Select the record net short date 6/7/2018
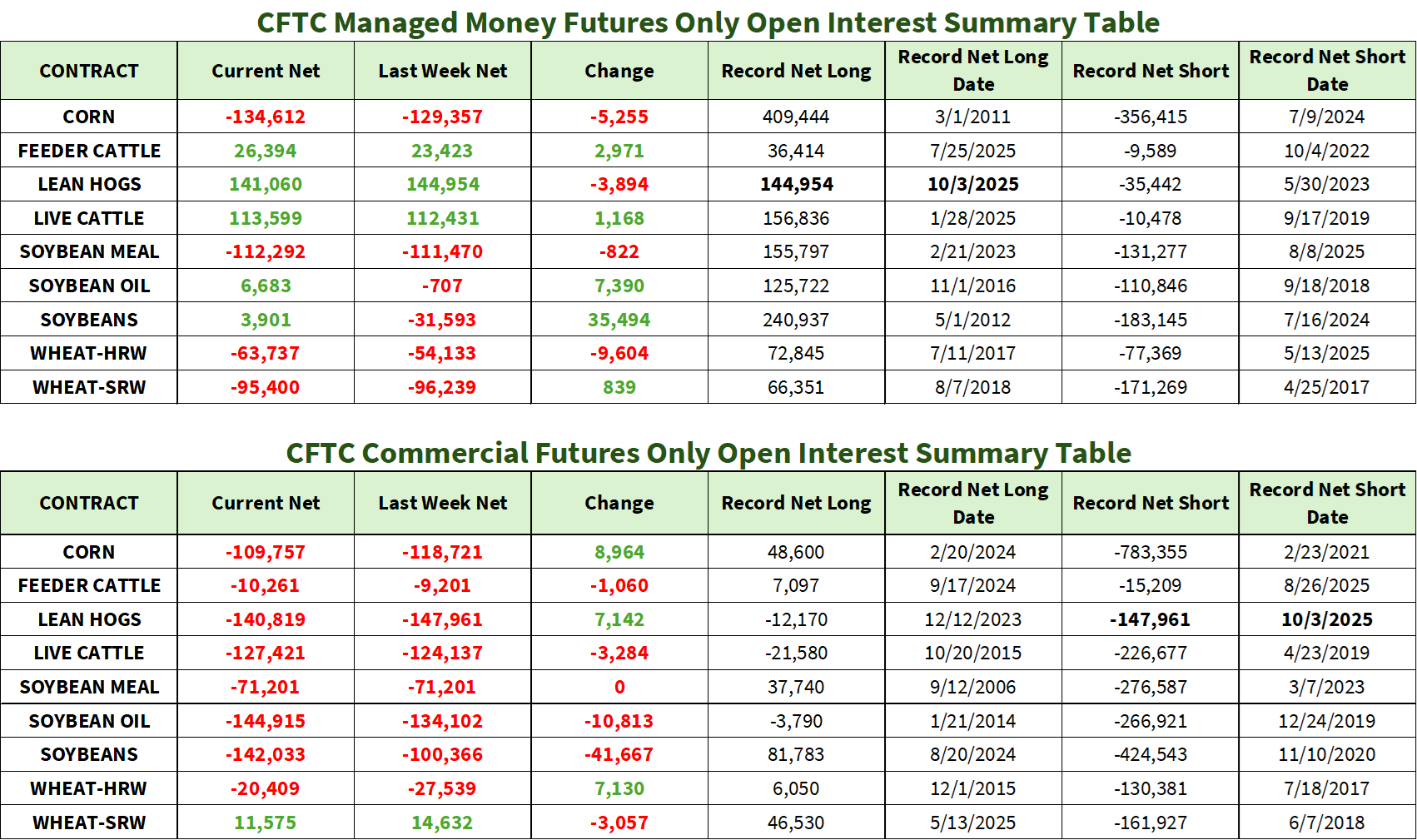The height and width of the screenshot is (840, 1417). 1326,823
